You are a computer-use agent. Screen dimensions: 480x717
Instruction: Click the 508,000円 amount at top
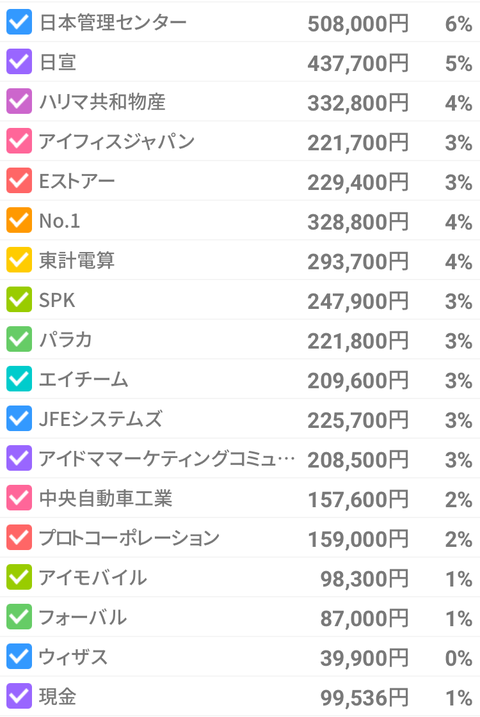tap(358, 23)
